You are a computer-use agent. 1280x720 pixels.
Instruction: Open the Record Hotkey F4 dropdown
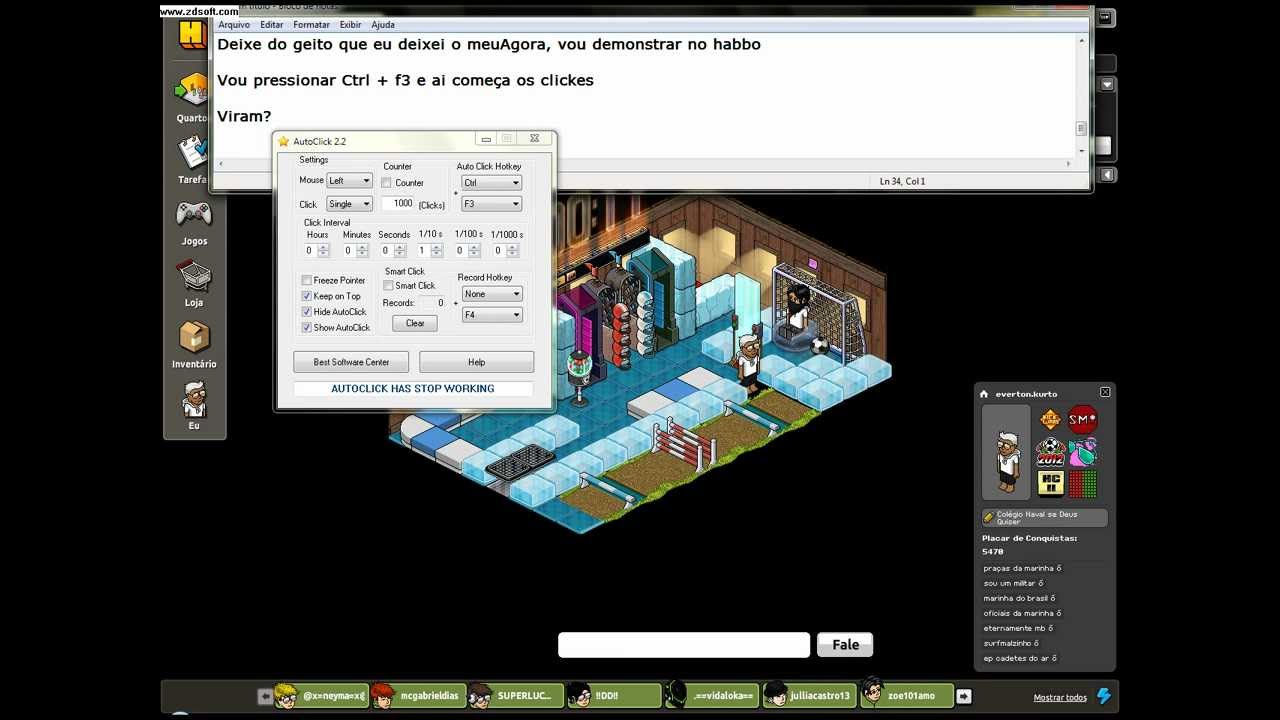pos(492,315)
